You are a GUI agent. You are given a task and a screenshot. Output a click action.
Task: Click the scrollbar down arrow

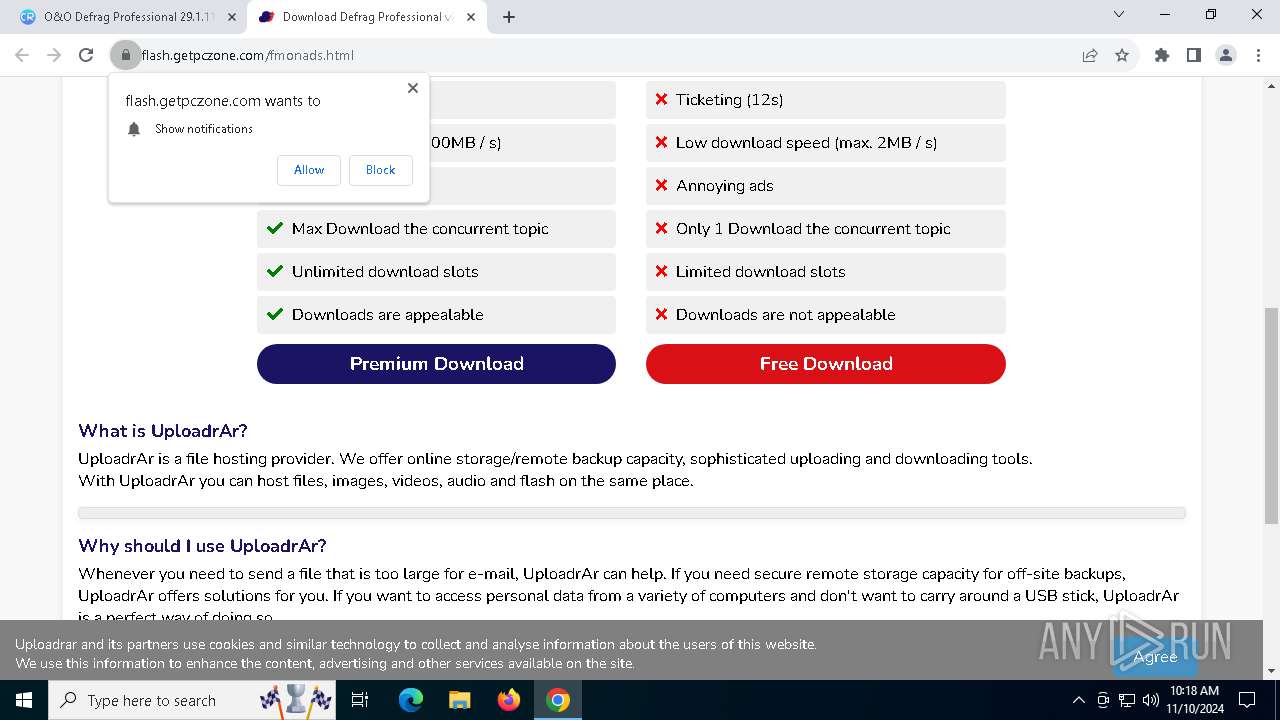pos(1271,671)
